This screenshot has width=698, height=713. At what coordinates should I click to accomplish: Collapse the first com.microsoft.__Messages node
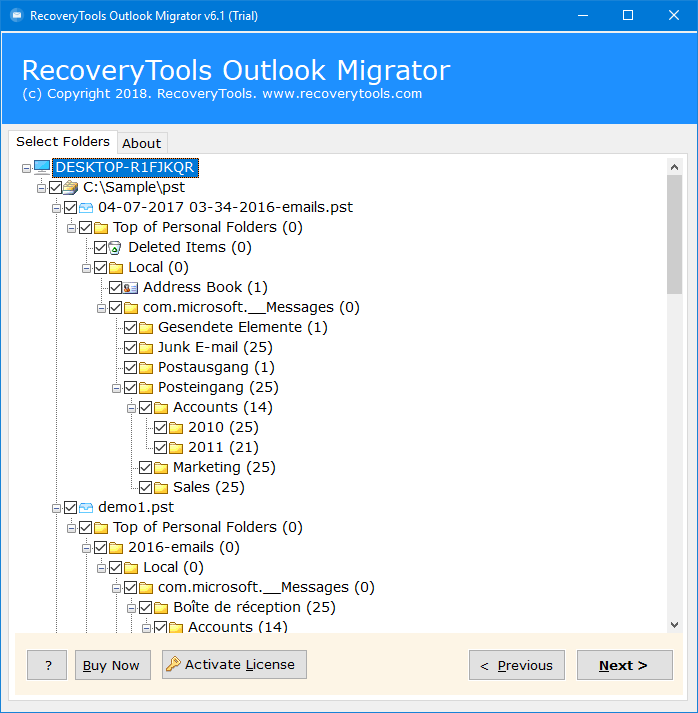coord(101,308)
